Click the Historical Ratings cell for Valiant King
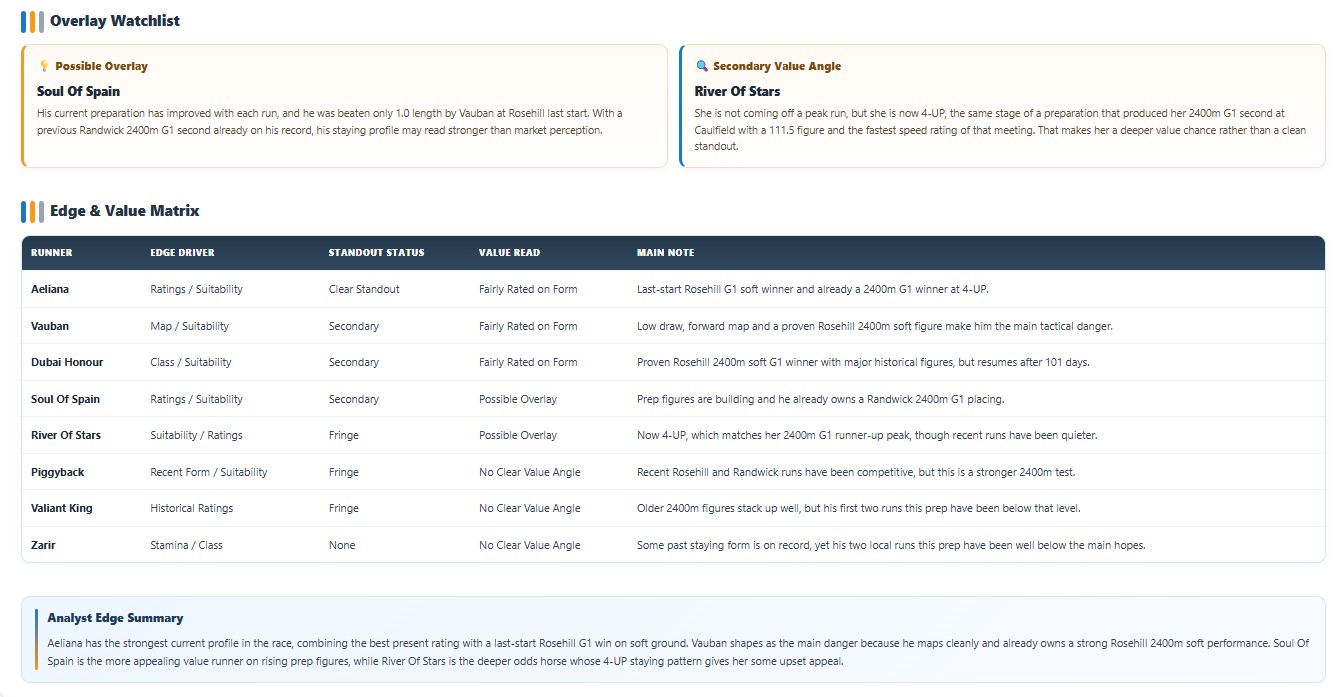1344x697 pixels. [191, 508]
